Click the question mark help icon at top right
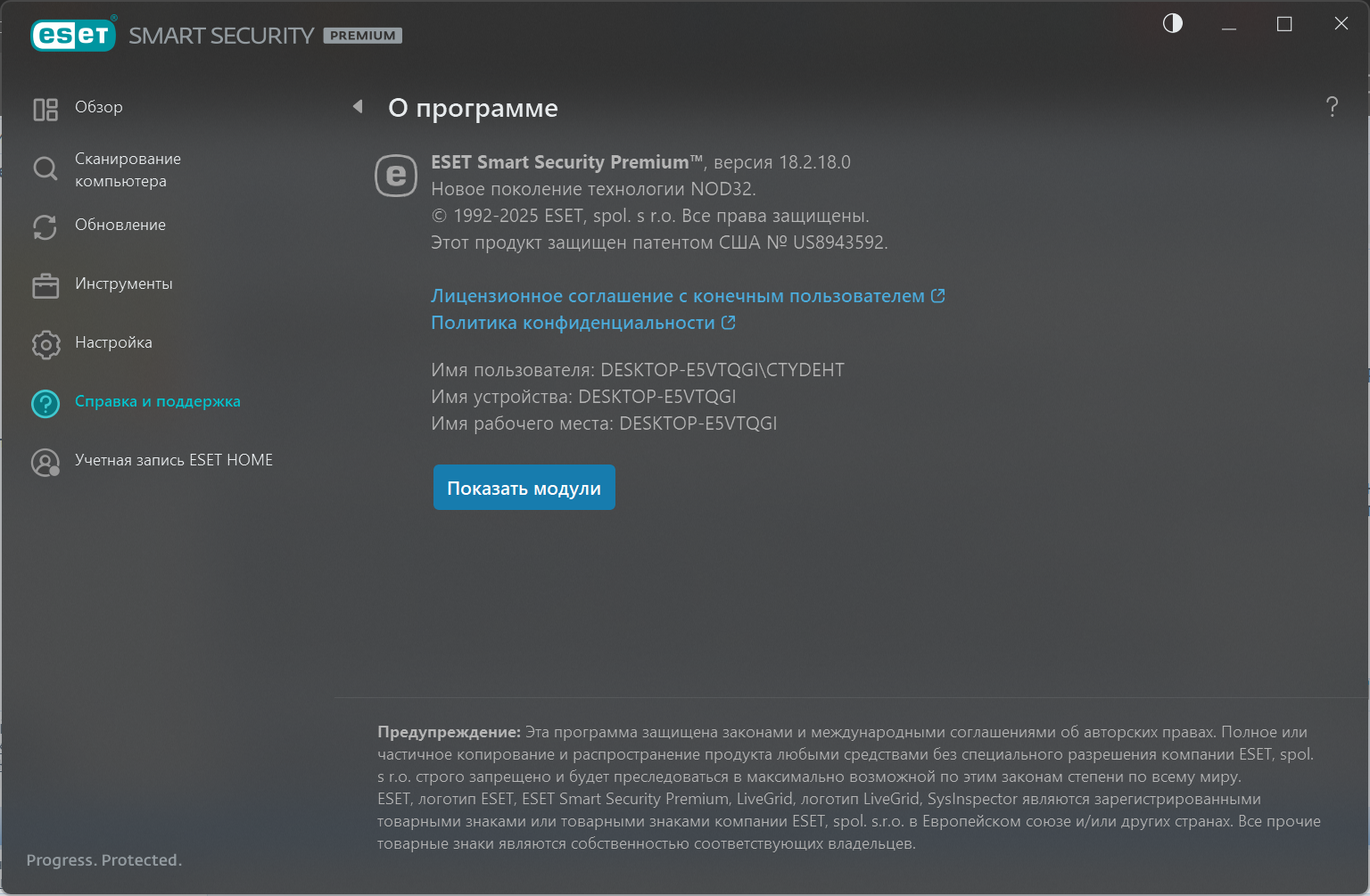Viewport: 1370px width, 896px height. tap(1332, 107)
